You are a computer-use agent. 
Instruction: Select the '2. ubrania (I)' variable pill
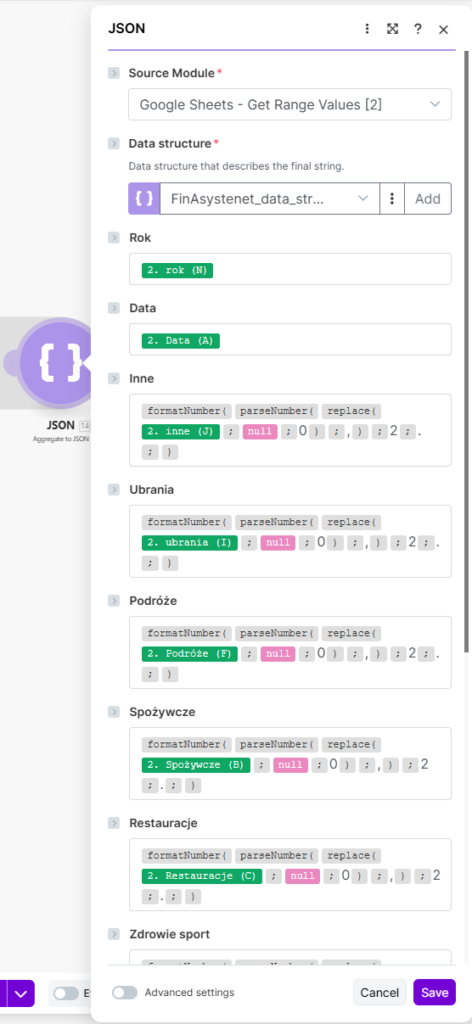point(189,542)
